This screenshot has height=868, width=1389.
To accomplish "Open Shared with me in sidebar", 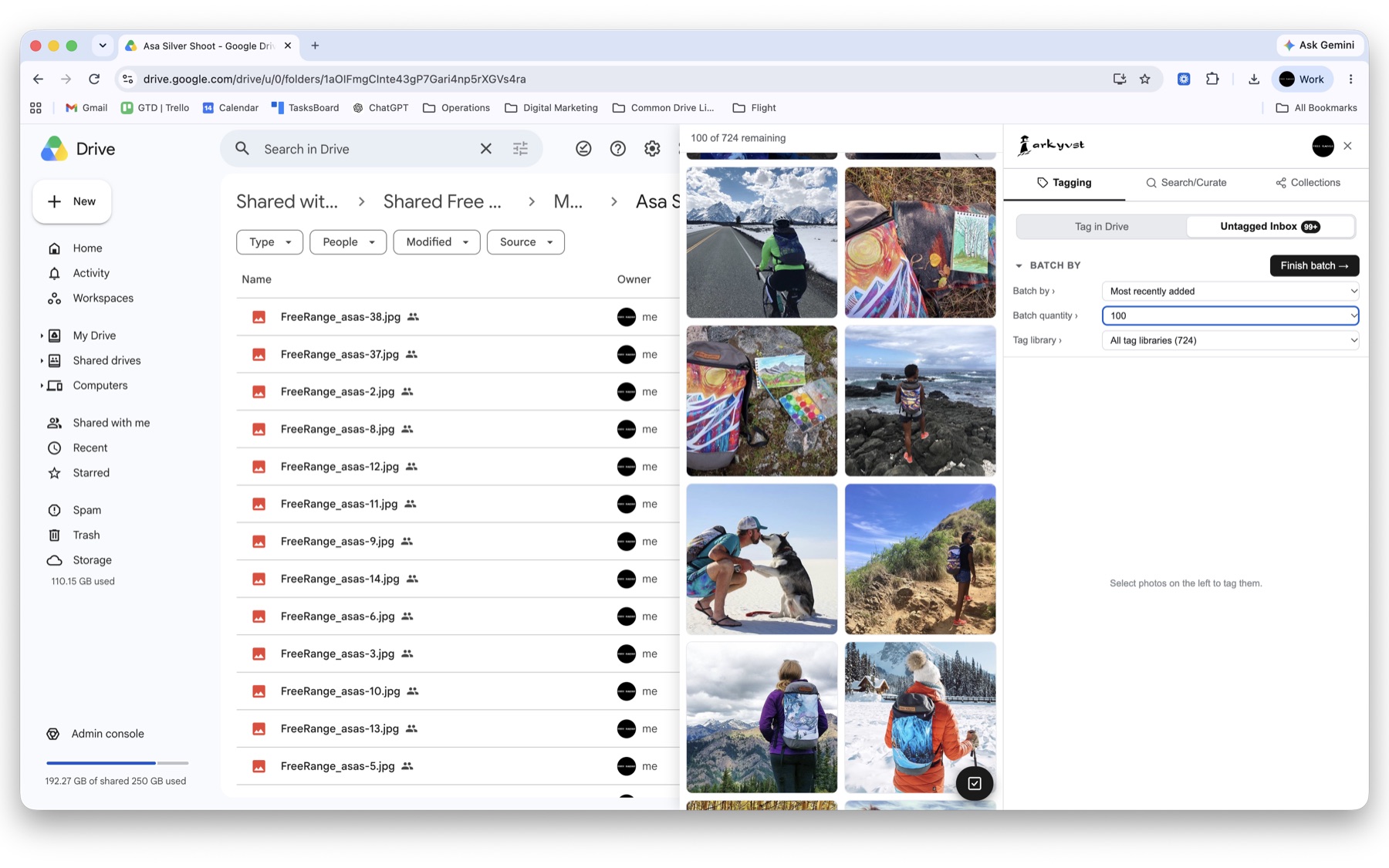I will [111, 423].
